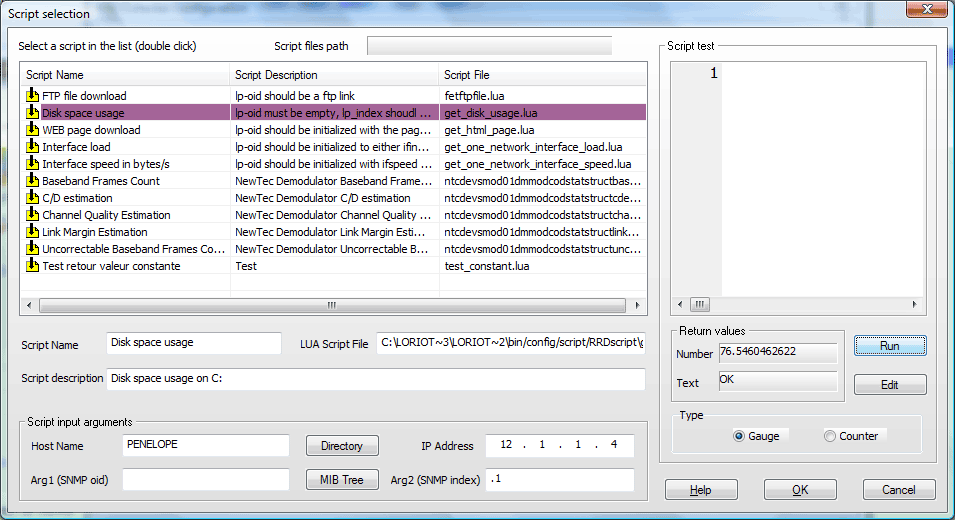
Task: Select the fetftpfile.lua file cell
Action: pyautogui.click(x=474, y=96)
